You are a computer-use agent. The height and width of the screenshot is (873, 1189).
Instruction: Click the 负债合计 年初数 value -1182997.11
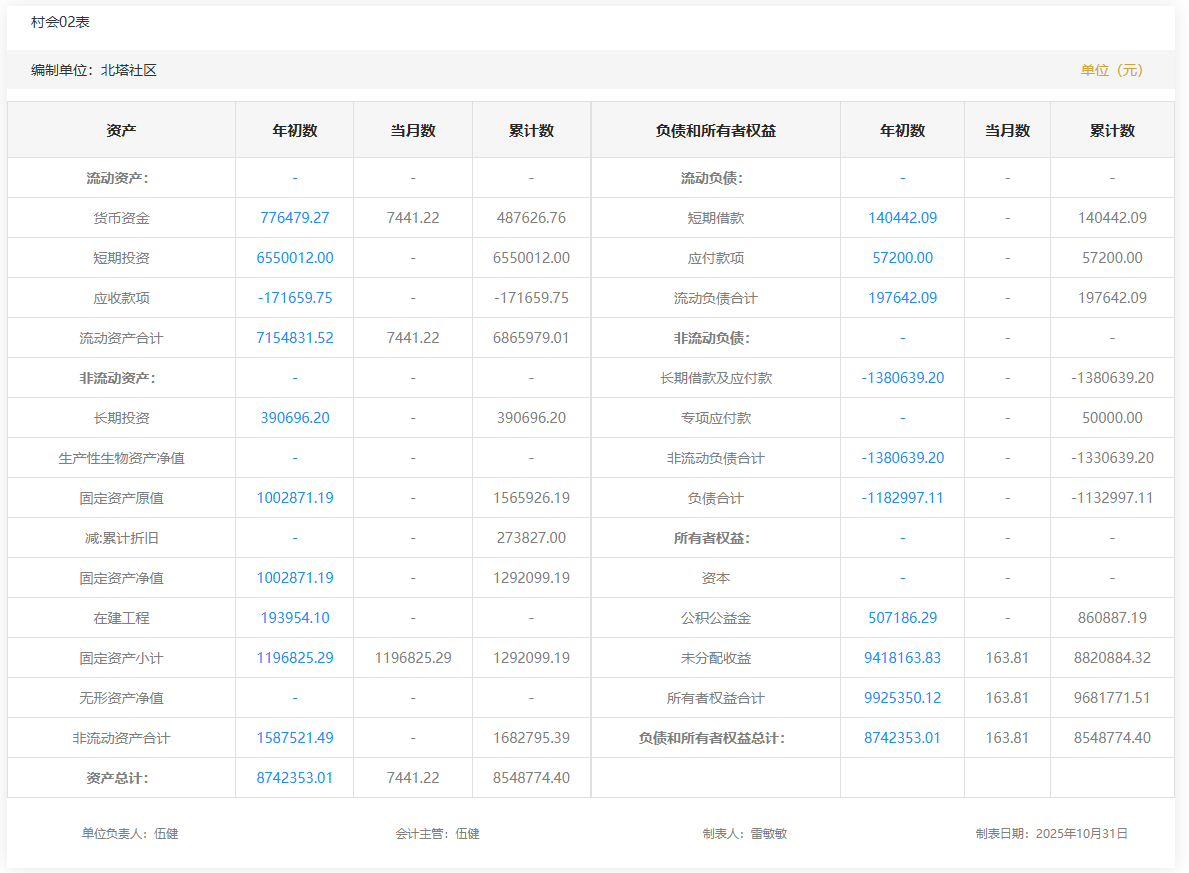[x=902, y=498]
